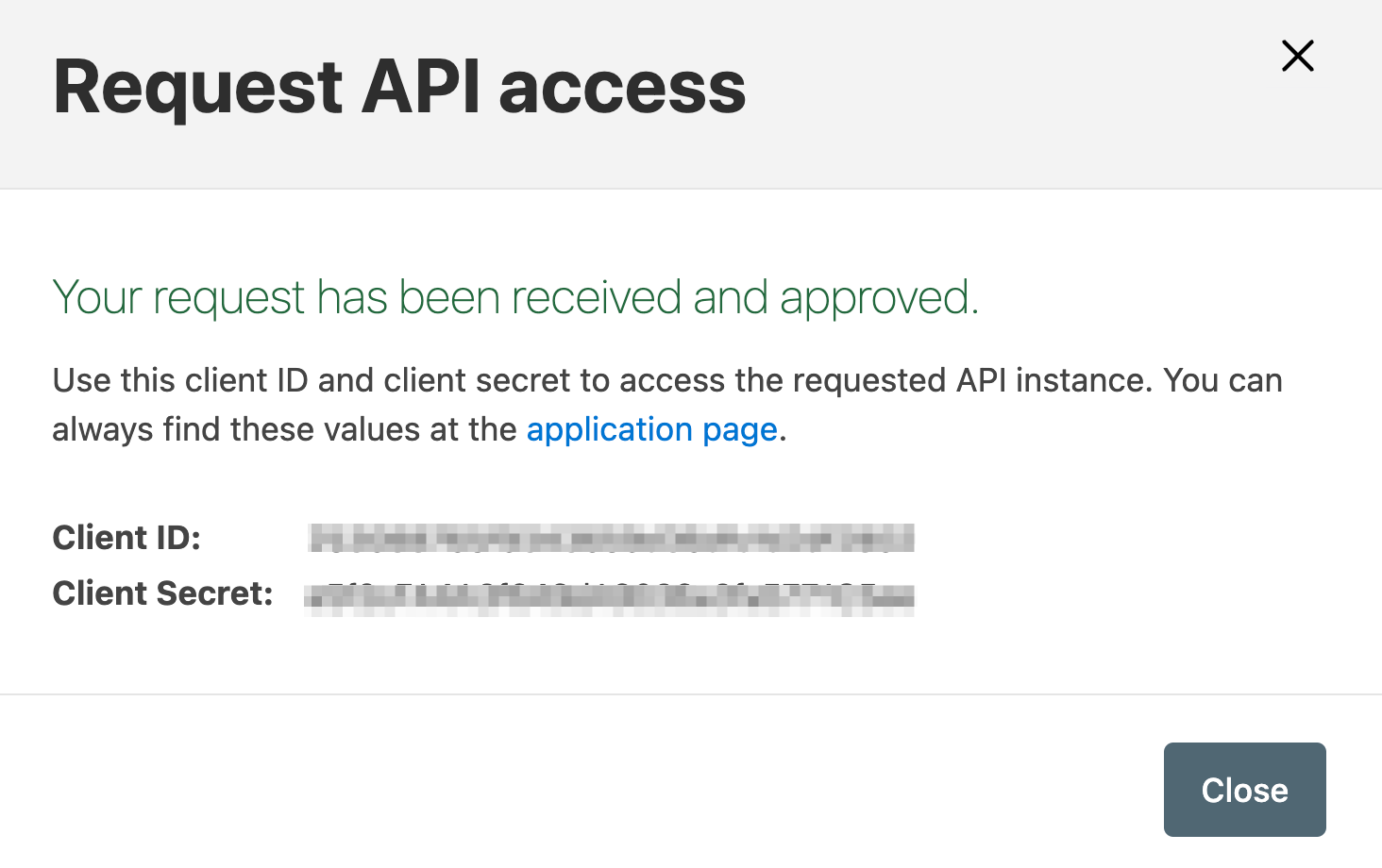Select the Close button in the footer

1244,790
